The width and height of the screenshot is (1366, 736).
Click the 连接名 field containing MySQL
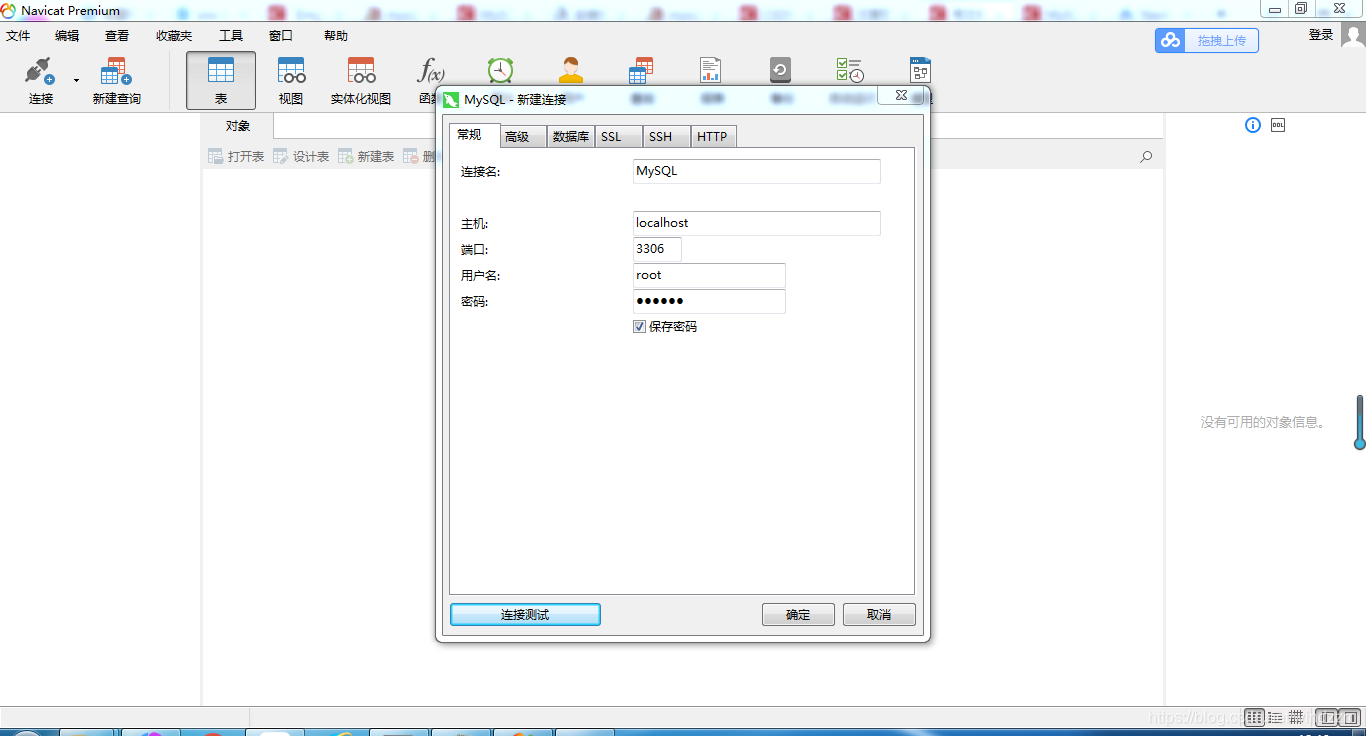[757, 171]
